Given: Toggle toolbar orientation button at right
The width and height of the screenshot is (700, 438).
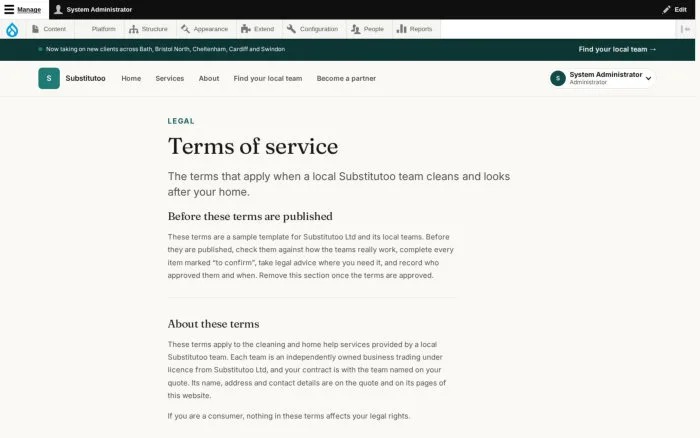Looking at the screenshot, I should 685,29.
